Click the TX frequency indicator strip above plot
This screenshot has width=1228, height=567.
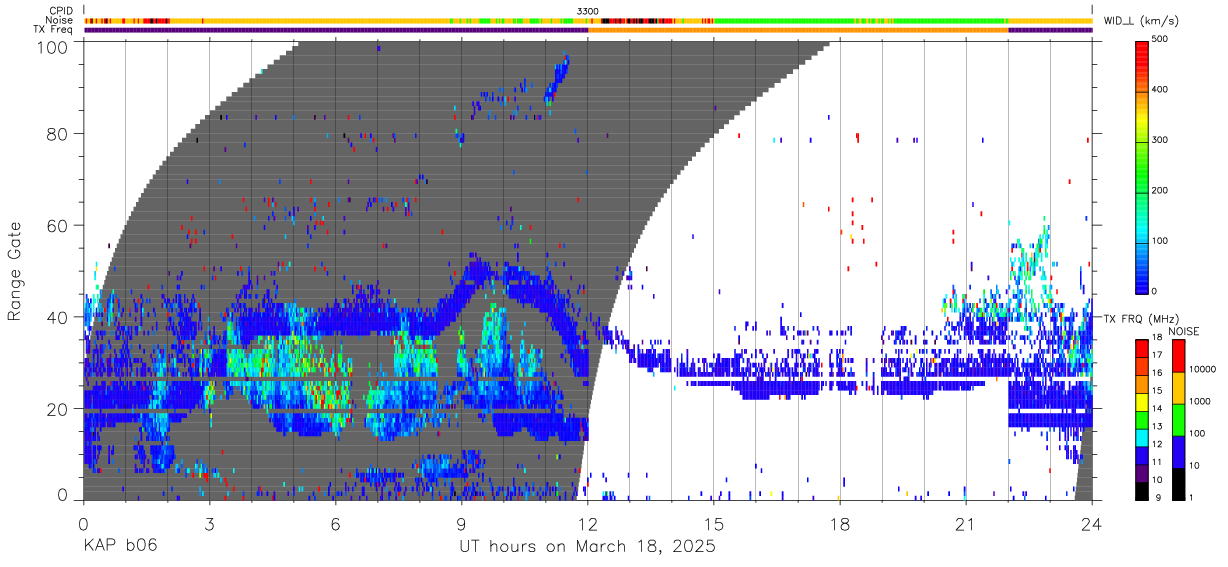tap(588, 30)
